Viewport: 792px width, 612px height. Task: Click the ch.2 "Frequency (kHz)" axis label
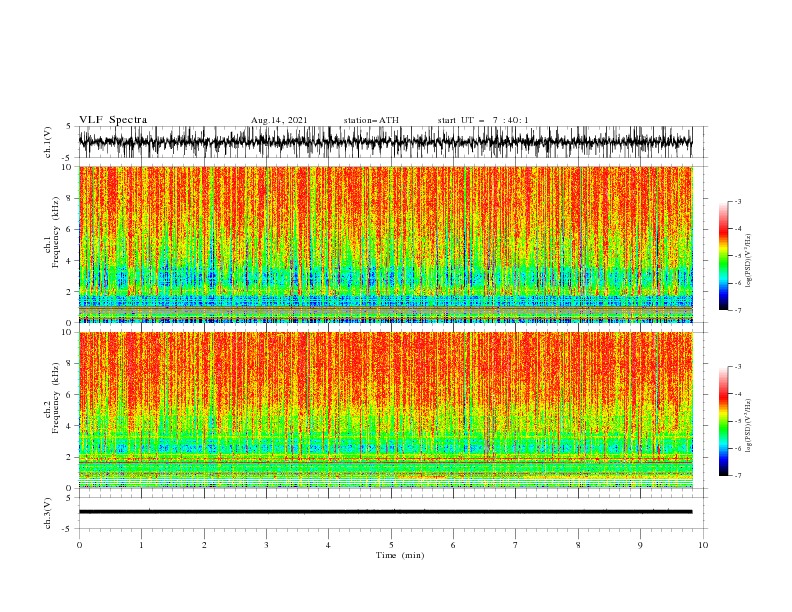tap(55, 398)
